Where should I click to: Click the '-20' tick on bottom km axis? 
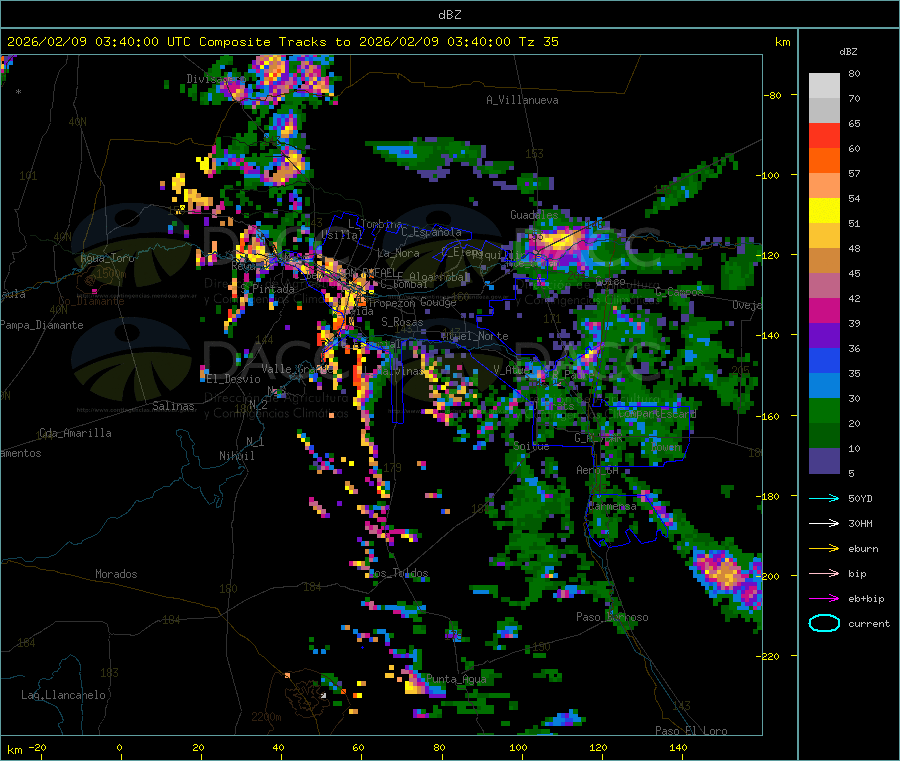pyautogui.click(x=38, y=747)
